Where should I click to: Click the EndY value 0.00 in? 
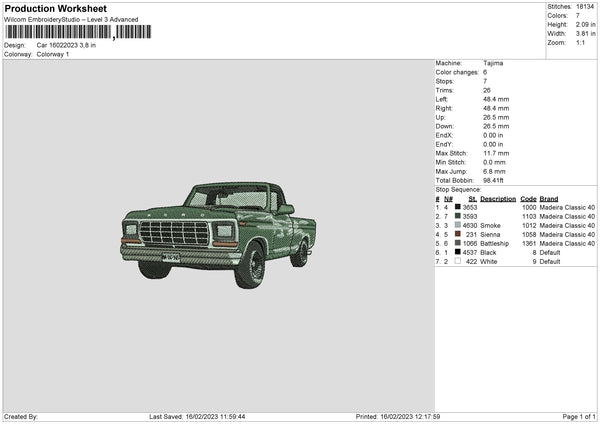coord(493,144)
